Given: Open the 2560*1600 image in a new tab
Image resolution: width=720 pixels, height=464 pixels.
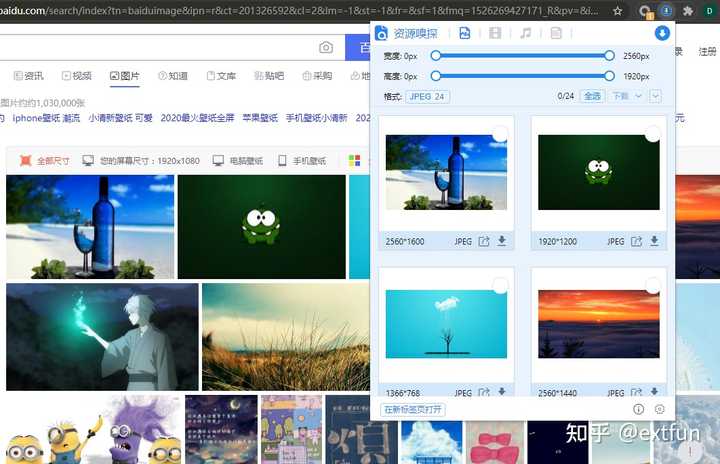Looking at the screenshot, I should (484, 241).
